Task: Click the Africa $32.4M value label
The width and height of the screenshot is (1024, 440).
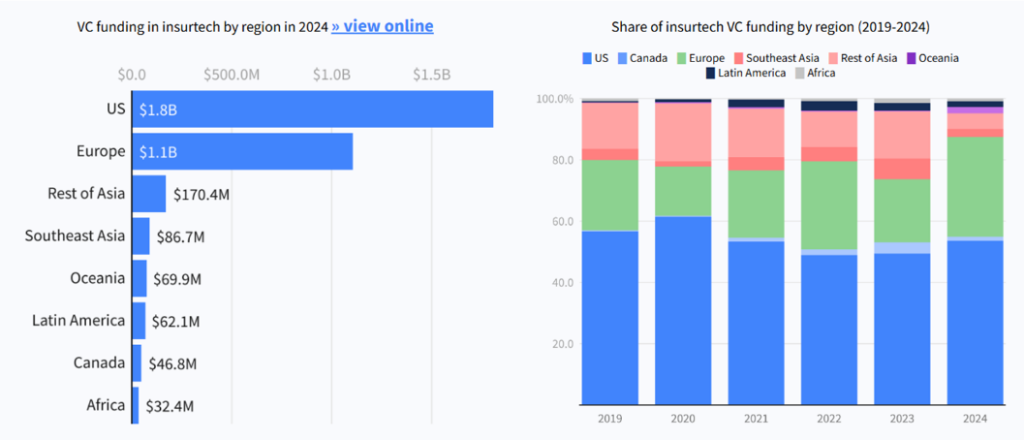Action: pos(168,406)
